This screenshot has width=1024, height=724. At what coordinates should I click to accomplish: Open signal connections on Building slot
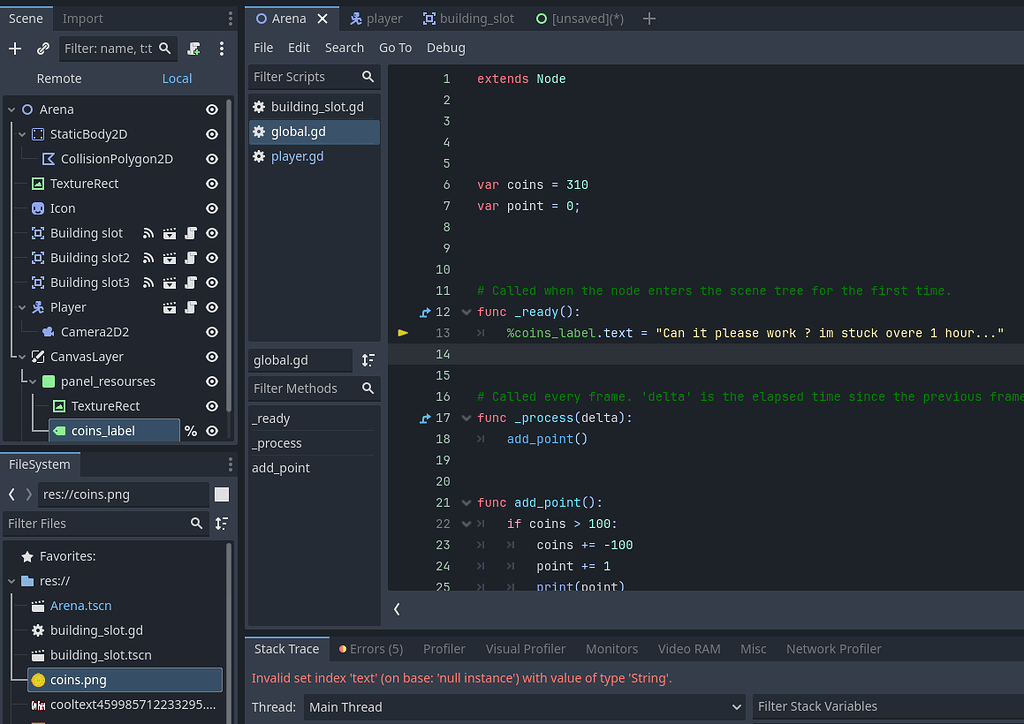pos(148,233)
